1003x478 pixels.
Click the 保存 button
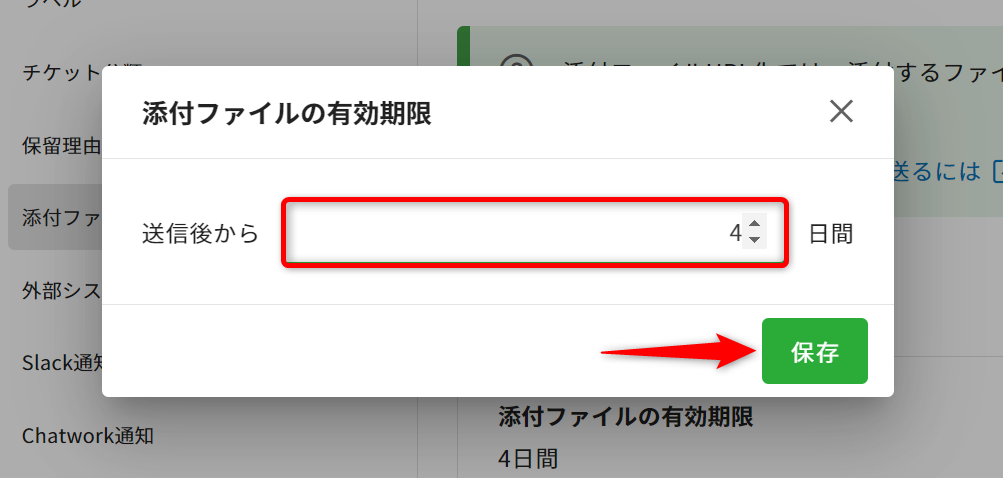[814, 351]
